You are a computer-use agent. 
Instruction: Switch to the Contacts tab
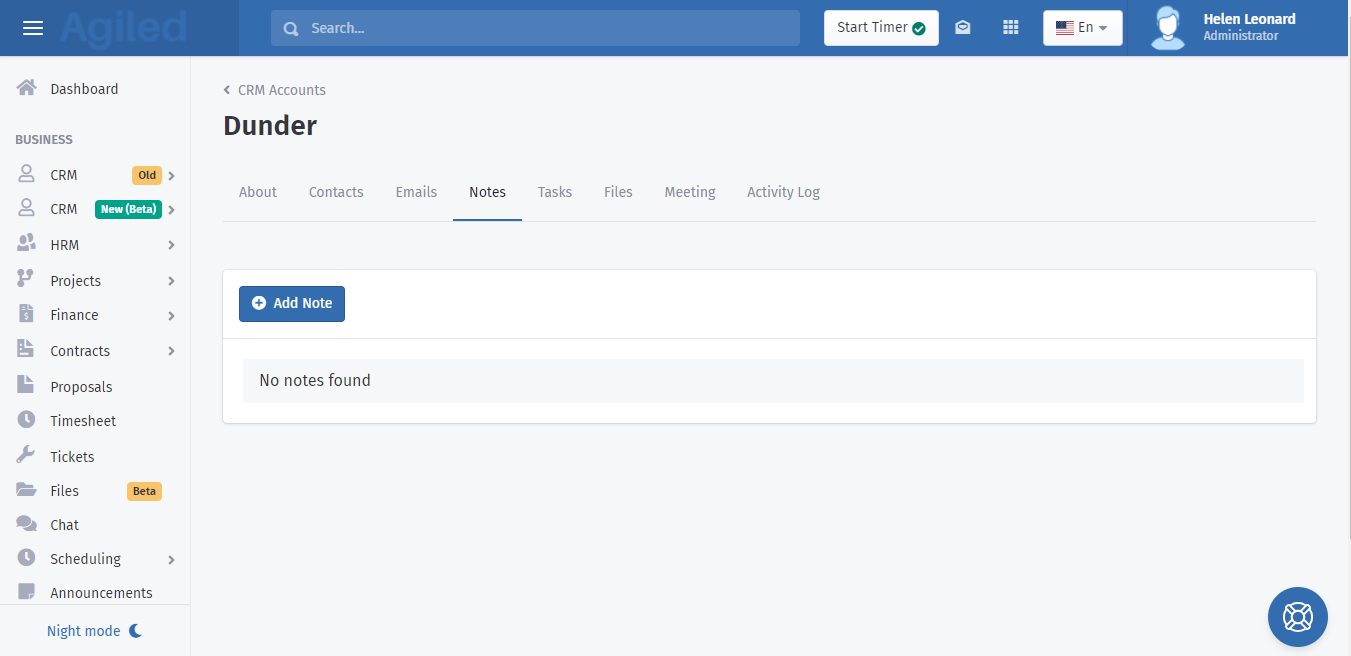336,192
